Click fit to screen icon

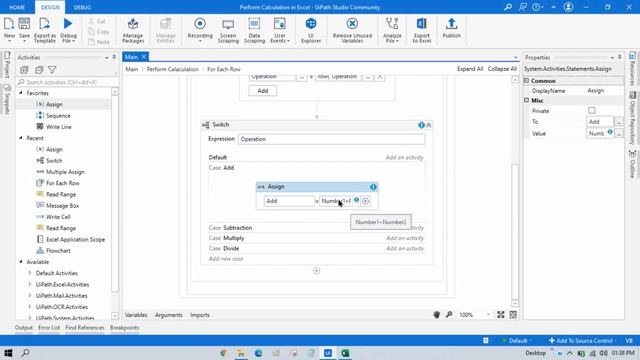pyautogui.click(x=501, y=314)
